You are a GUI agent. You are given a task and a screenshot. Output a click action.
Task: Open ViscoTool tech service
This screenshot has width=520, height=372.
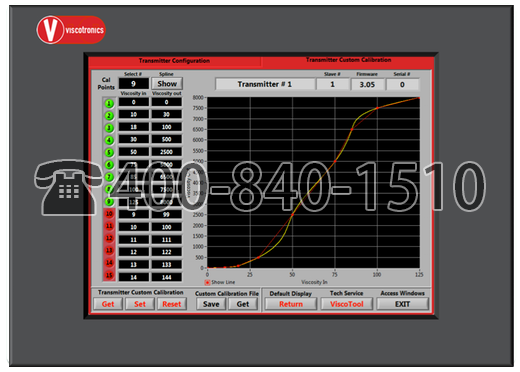coord(347,304)
